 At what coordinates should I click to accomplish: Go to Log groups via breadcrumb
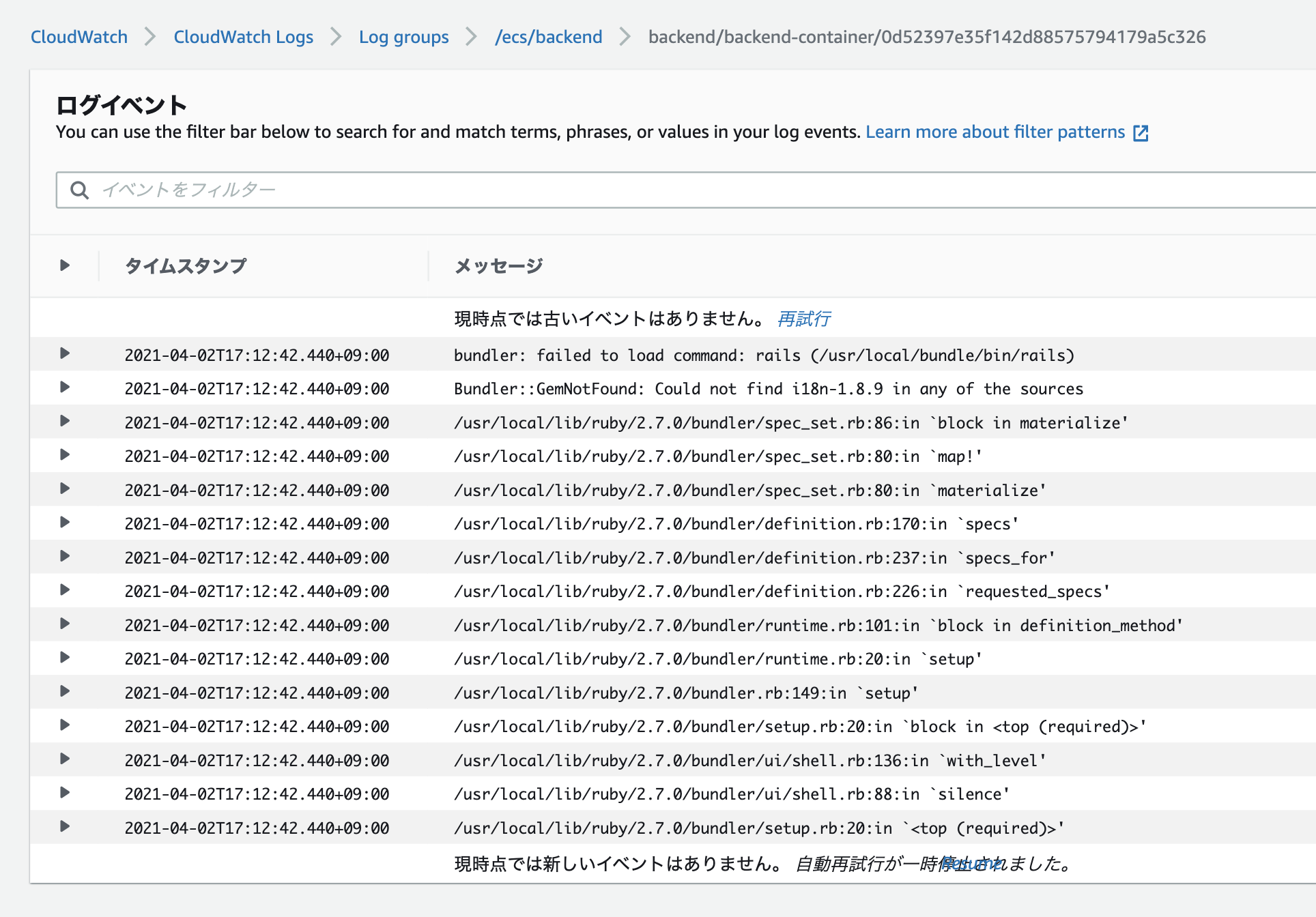coord(403,37)
